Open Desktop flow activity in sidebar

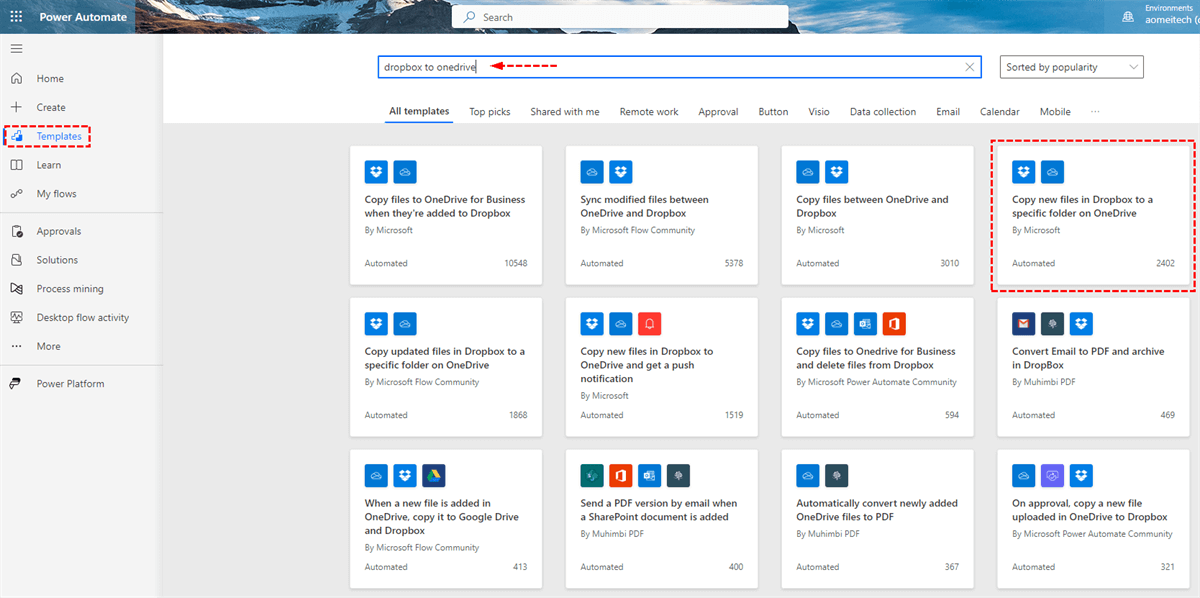(82, 318)
